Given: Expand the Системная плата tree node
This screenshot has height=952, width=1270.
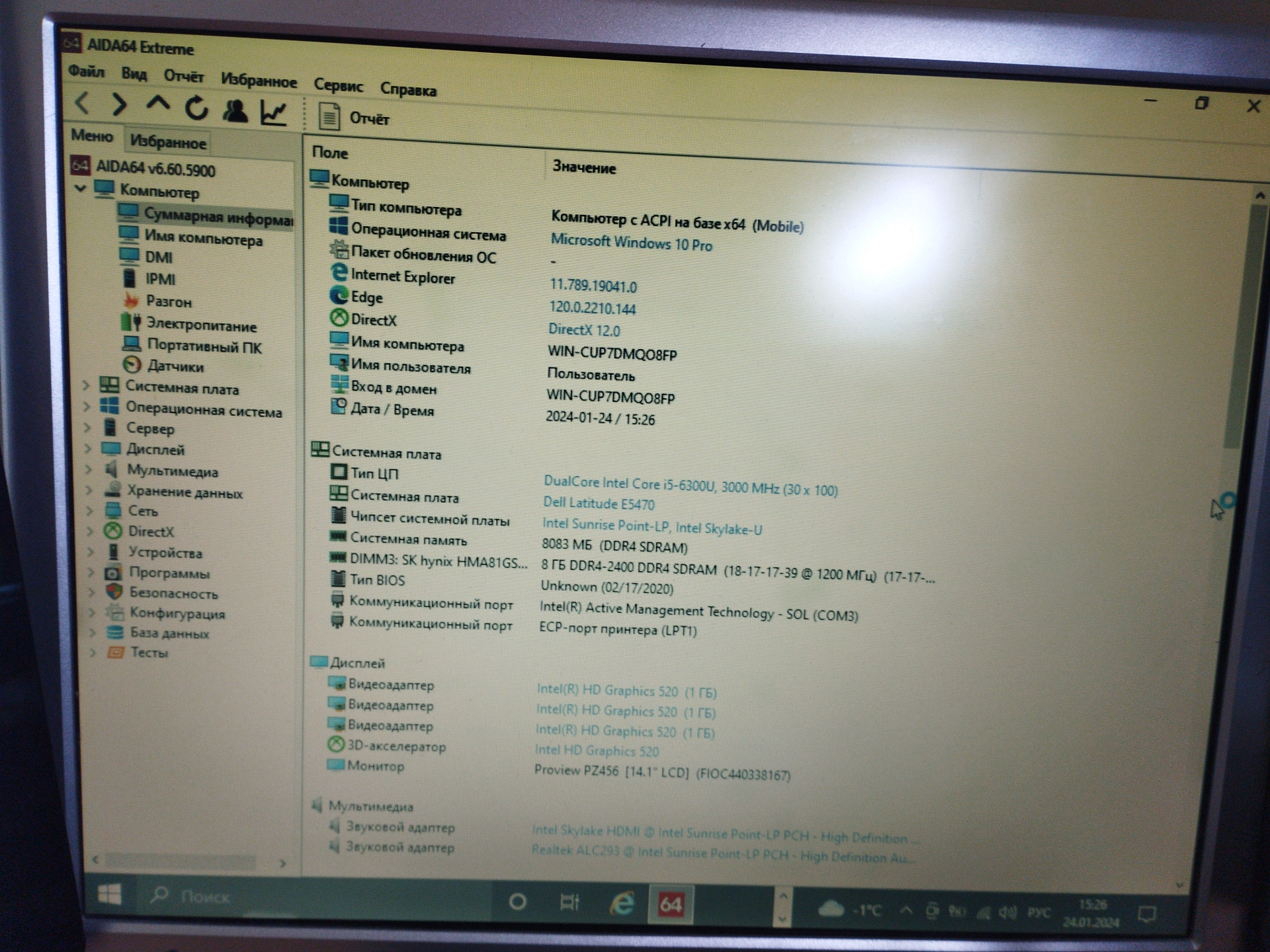Looking at the screenshot, I should click(86, 385).
